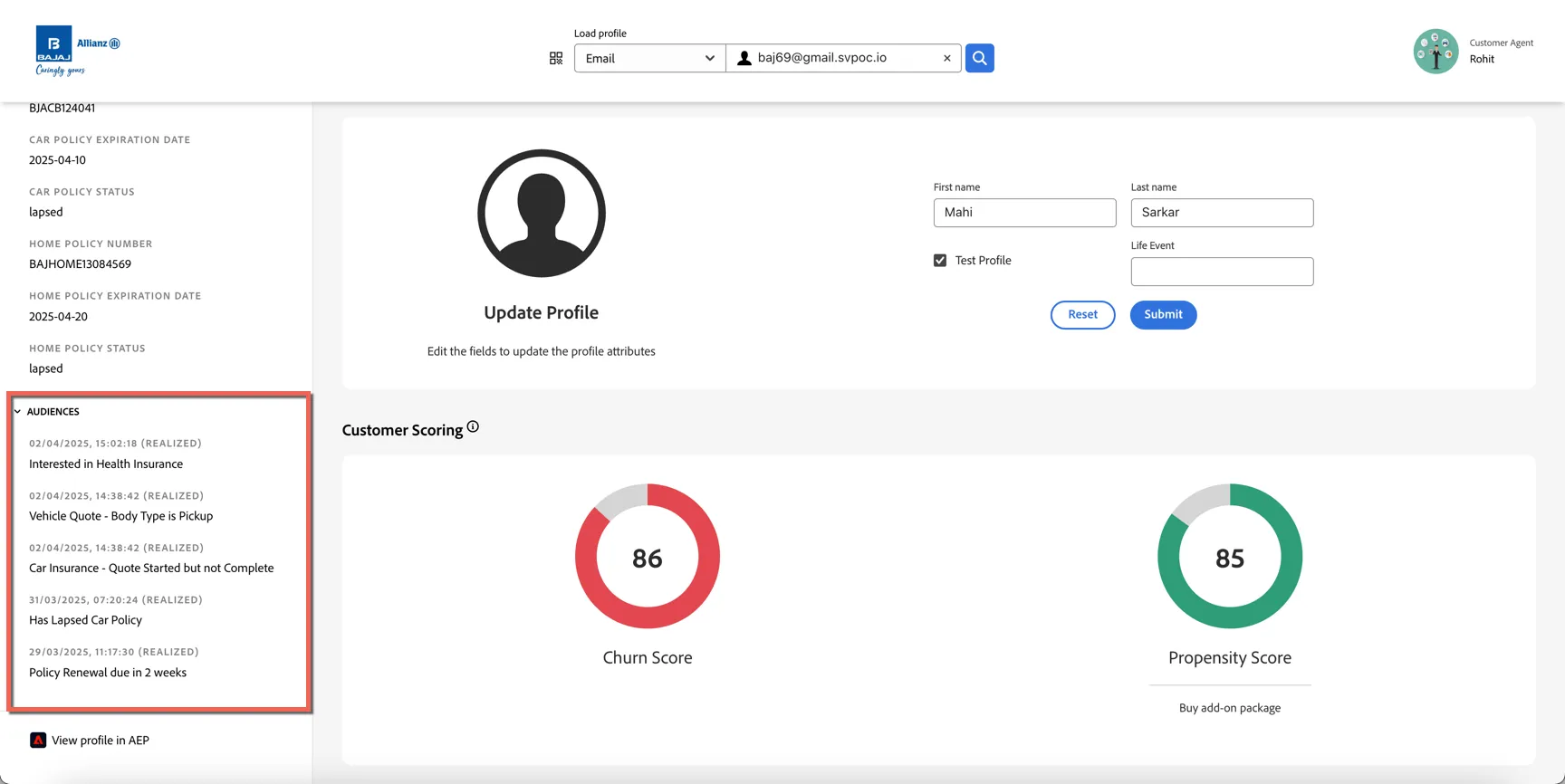The height and width of the screenshot is (784, 1565).
Task: Click the Churn Score donut chart
Action: pos(648,556)
